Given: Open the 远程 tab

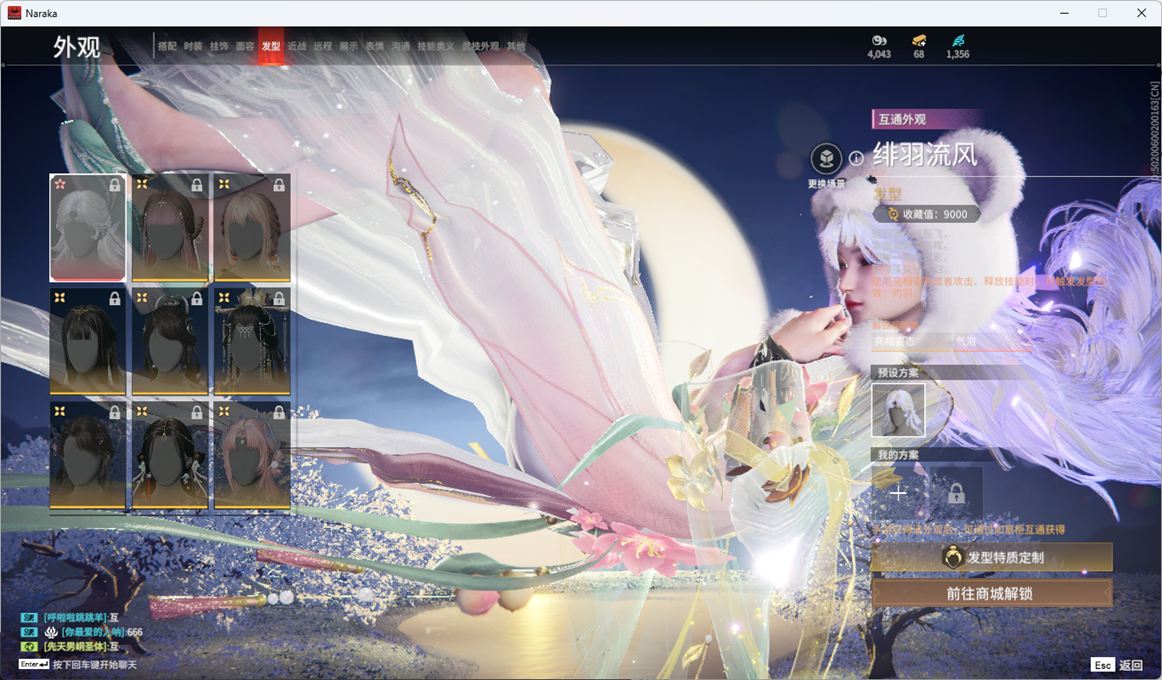Looking at the screenshot, I should [323, 46].
